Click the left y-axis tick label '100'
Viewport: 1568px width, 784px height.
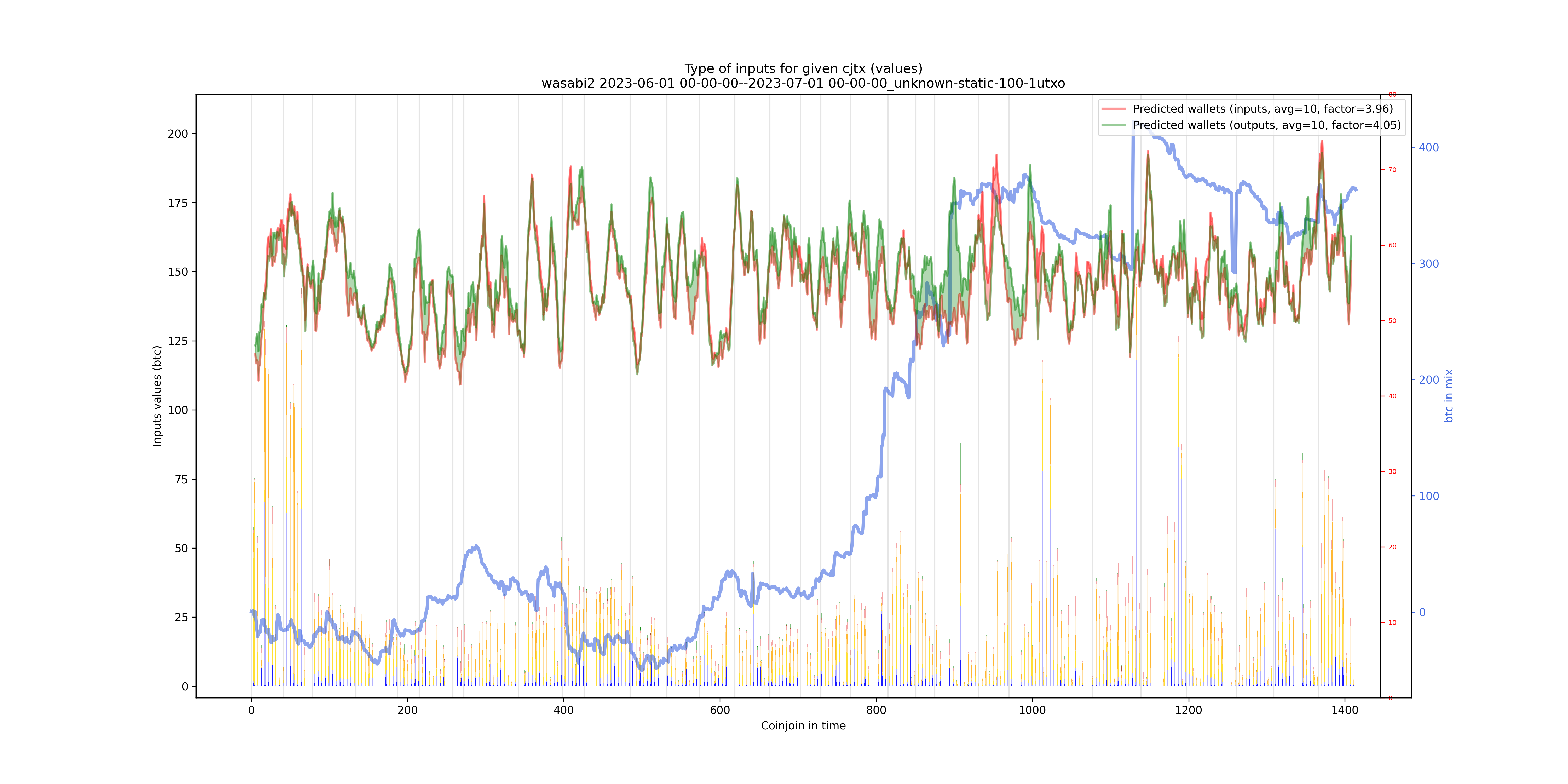coord(178,410)
